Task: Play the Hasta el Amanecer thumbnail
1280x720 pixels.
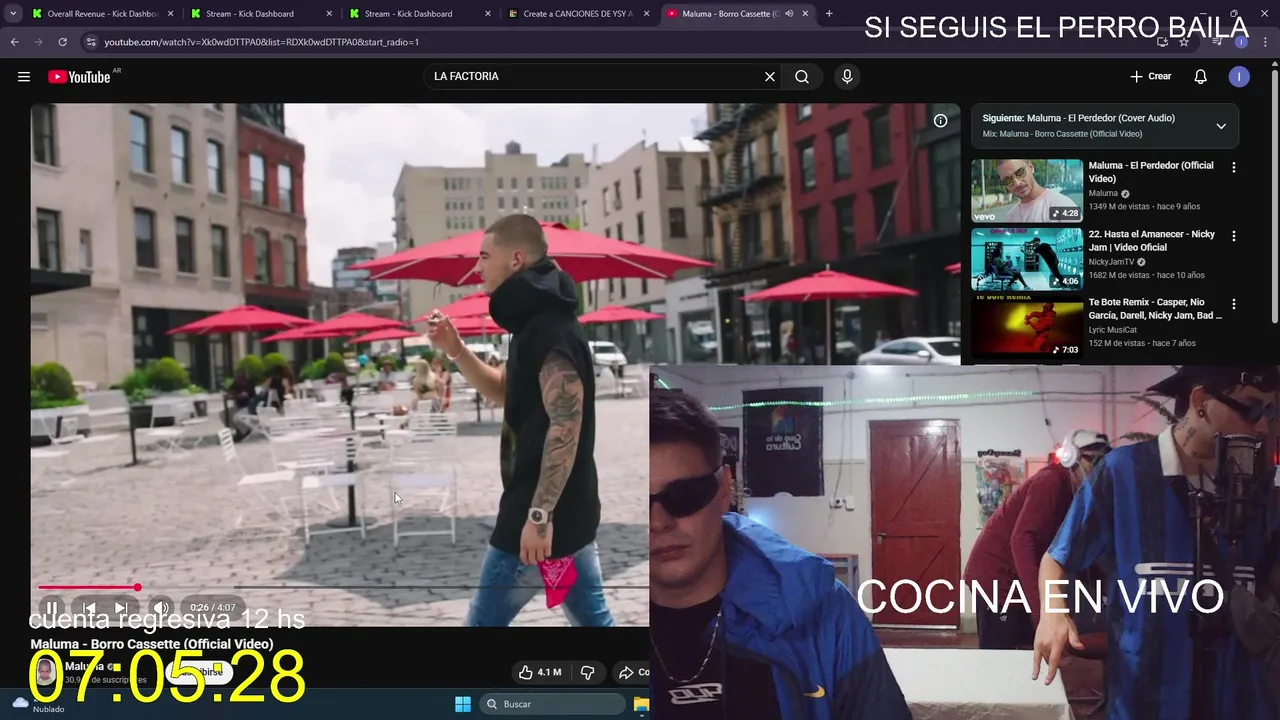Action: coord(1027,259)
